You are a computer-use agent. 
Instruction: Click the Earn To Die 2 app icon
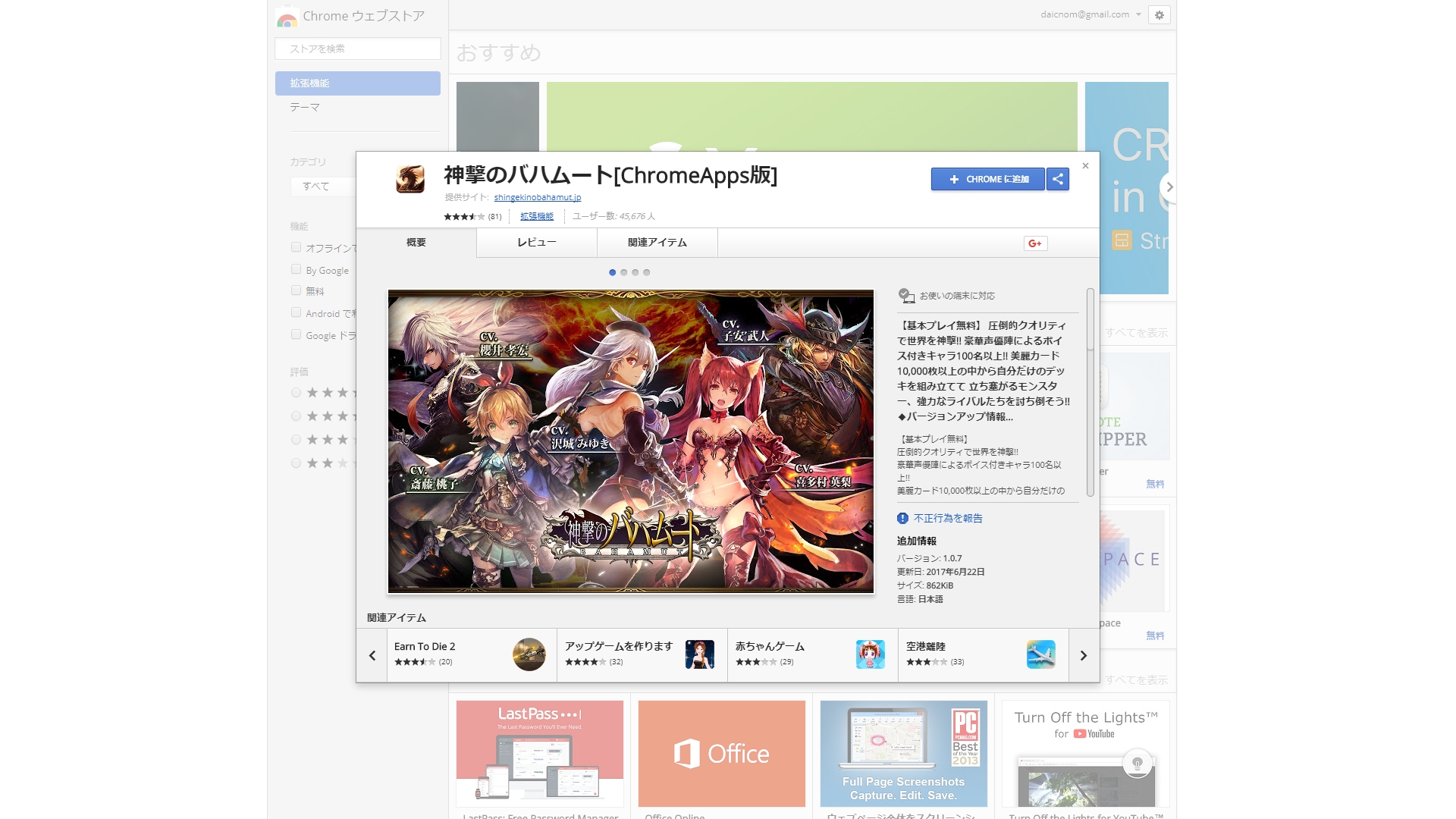(529, 654)
